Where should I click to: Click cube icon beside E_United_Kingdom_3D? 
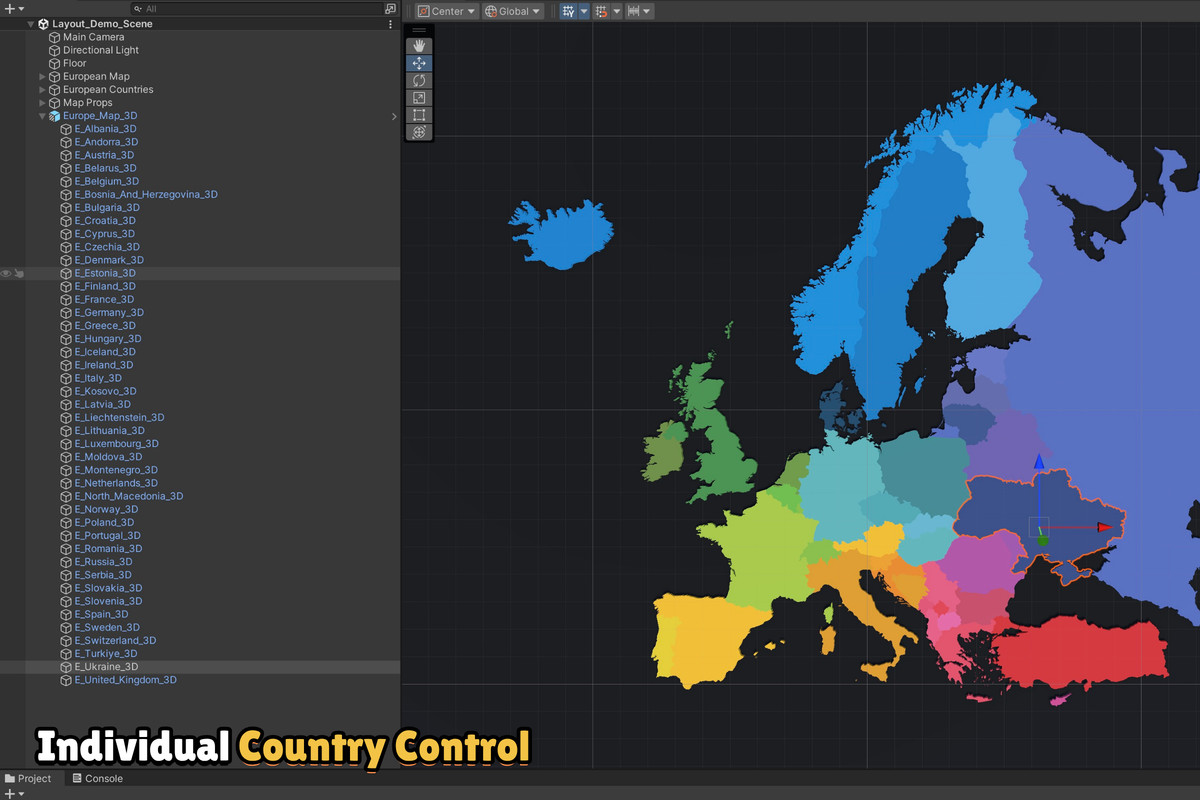coord(66,680)
